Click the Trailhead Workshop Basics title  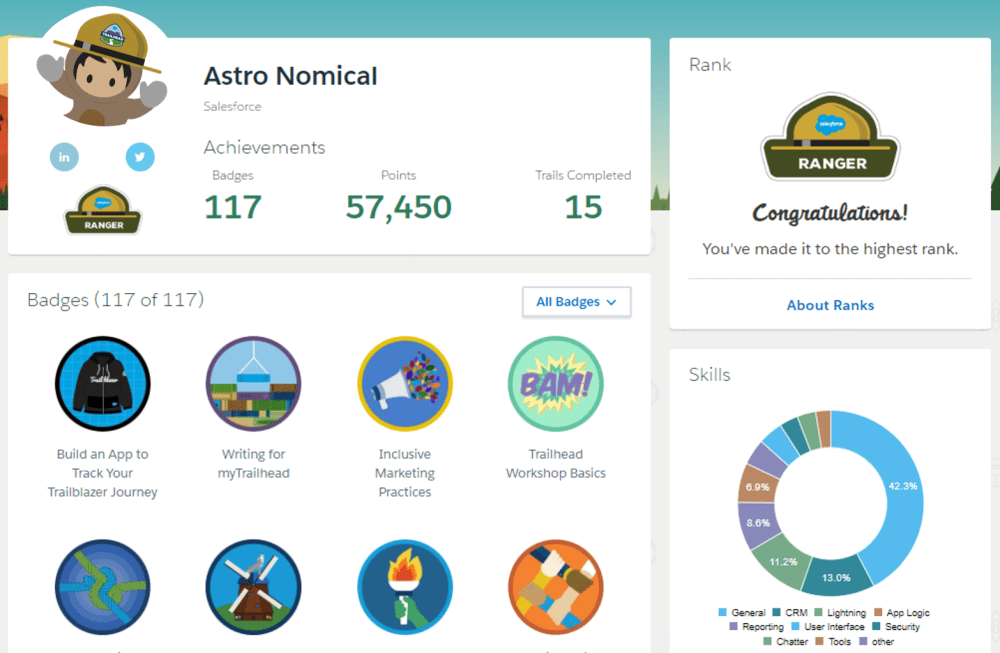tap(555, 464)
